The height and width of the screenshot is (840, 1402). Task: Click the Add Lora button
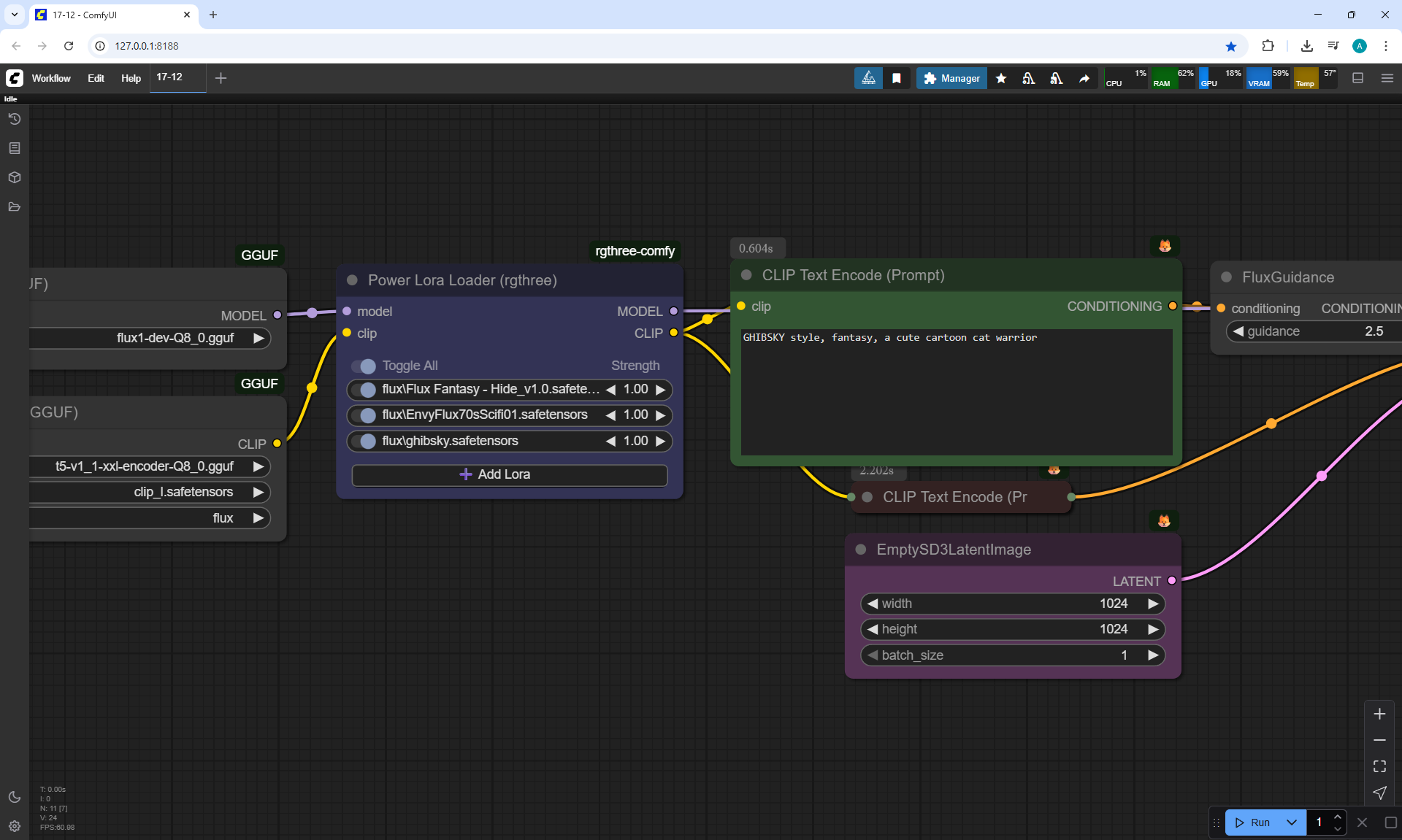[x=509, y=474]
